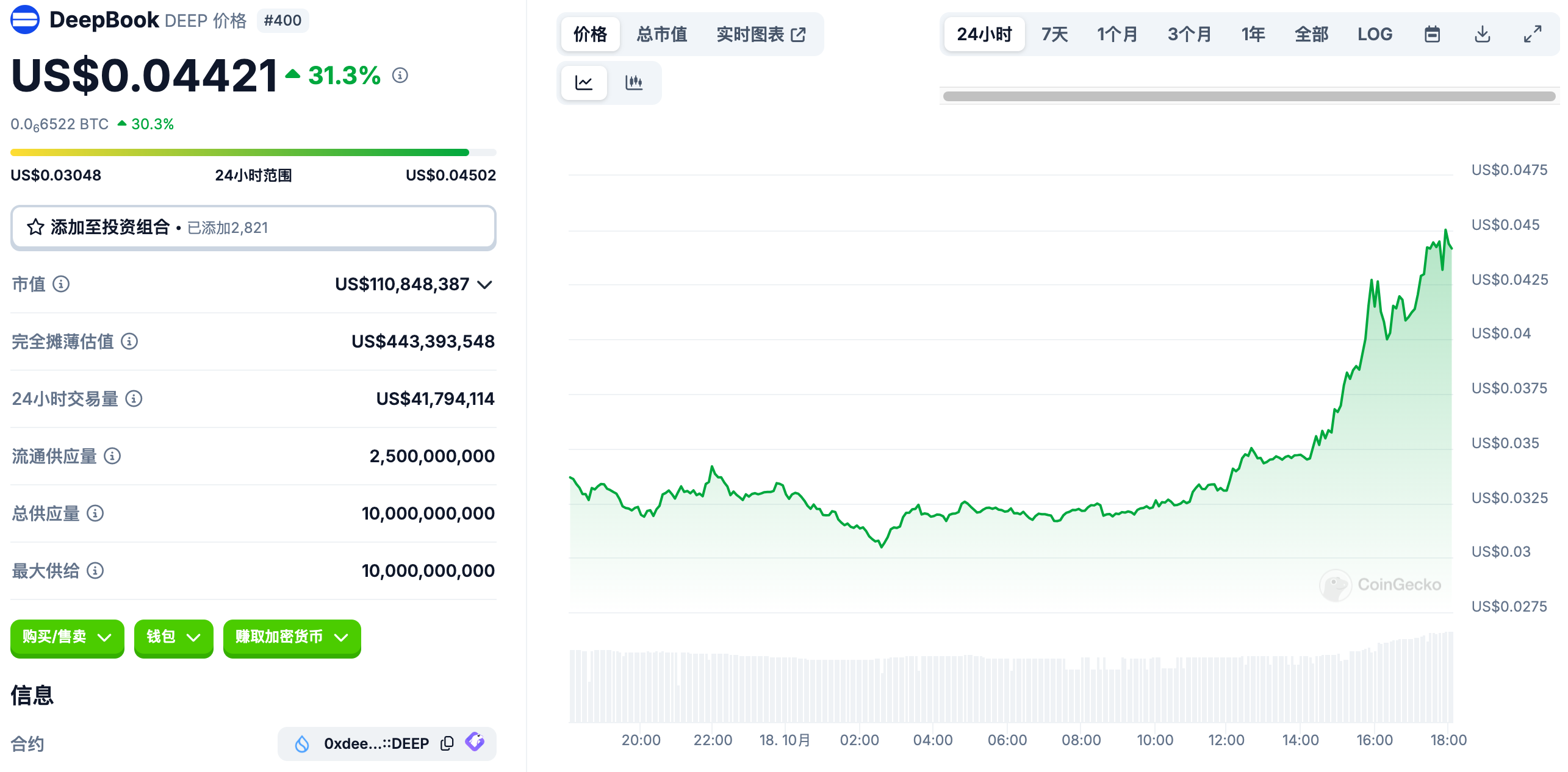Expand the market cap value chevron

(x=485, y=284)
